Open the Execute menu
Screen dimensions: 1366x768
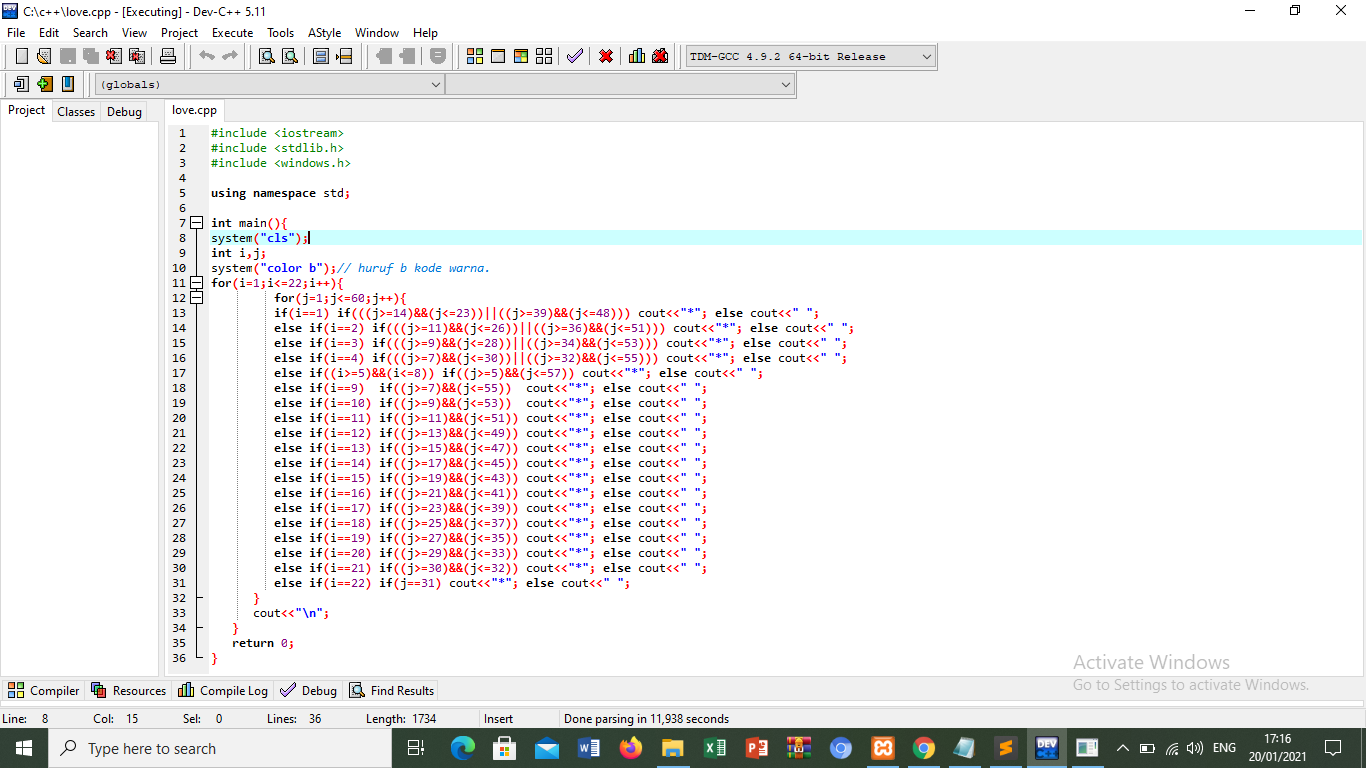232,32
